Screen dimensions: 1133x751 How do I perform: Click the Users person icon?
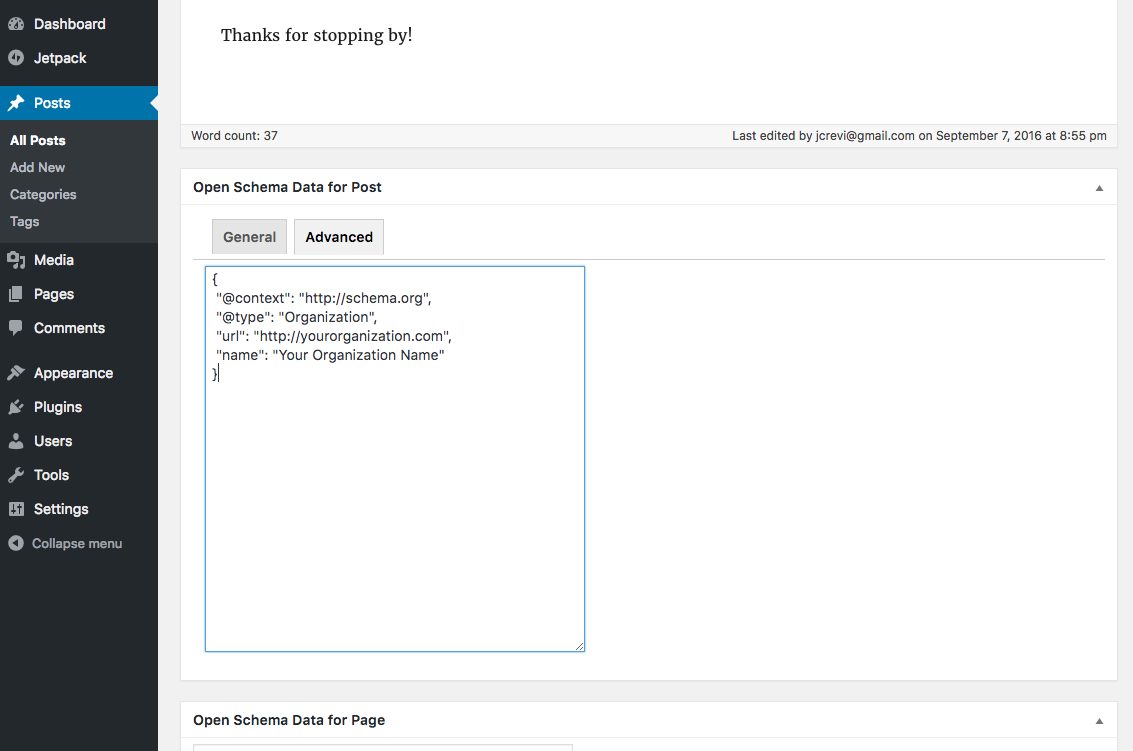tap(16, 441)
